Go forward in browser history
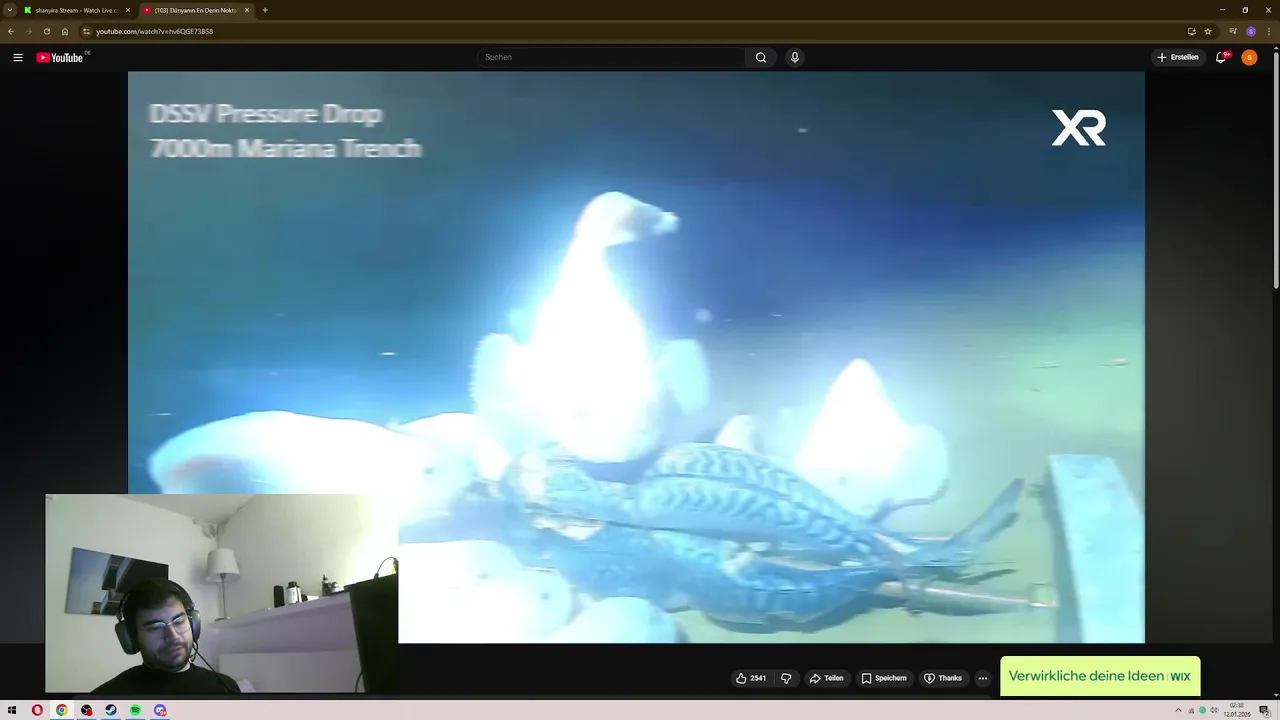The image size is (1280, 720). [29, 31]
